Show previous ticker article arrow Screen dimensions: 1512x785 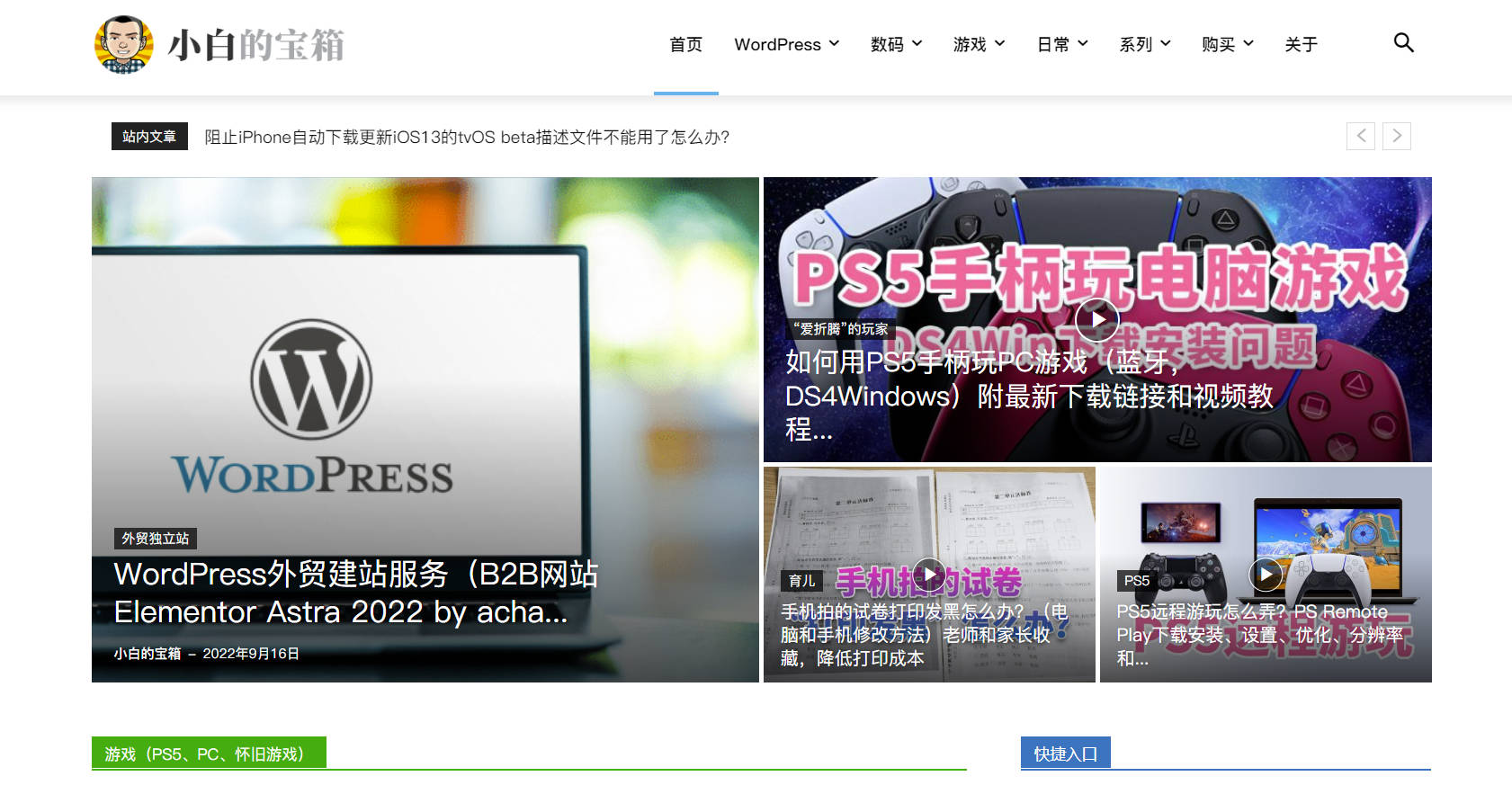point(1361,136)
